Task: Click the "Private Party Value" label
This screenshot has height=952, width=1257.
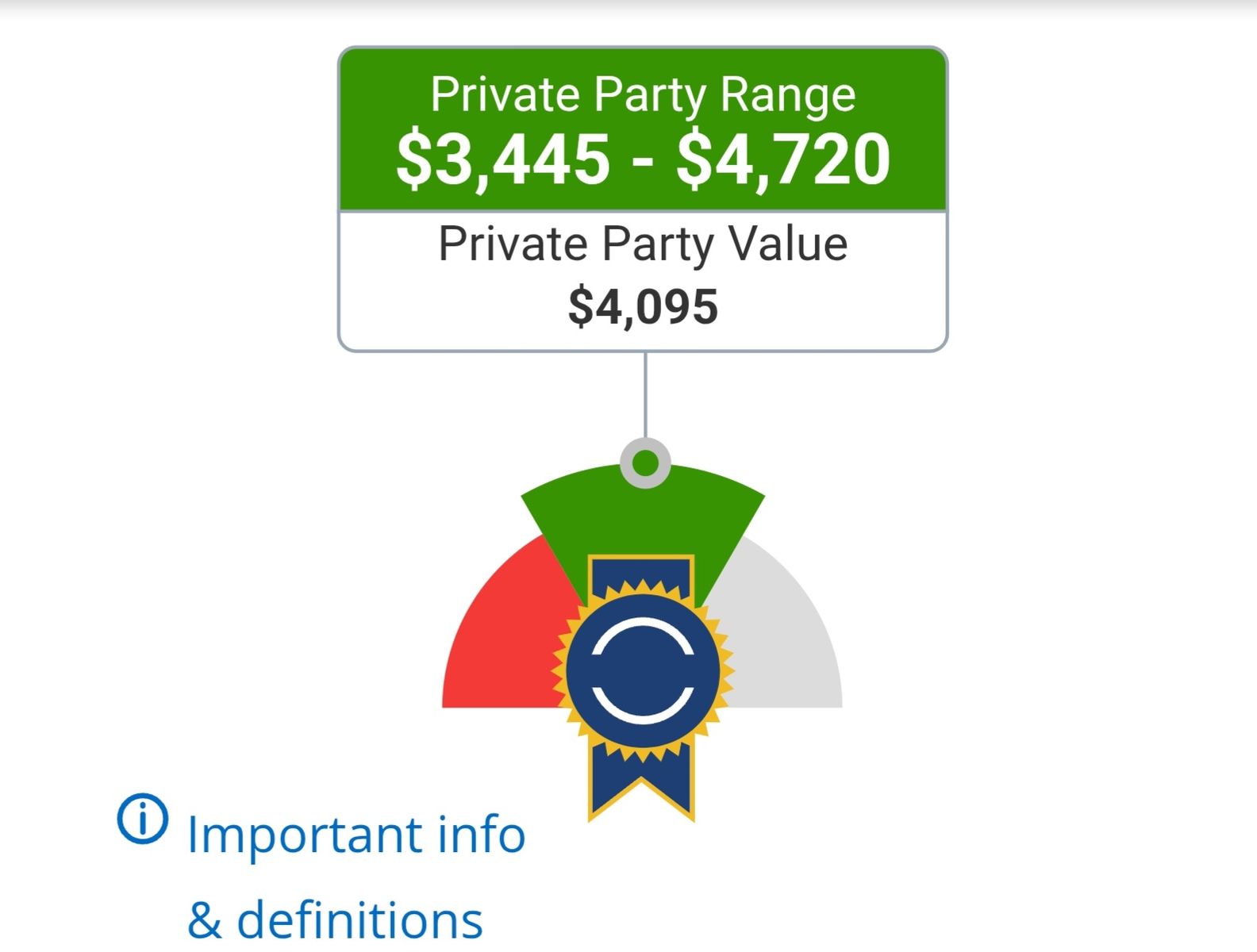Action: 643,244
